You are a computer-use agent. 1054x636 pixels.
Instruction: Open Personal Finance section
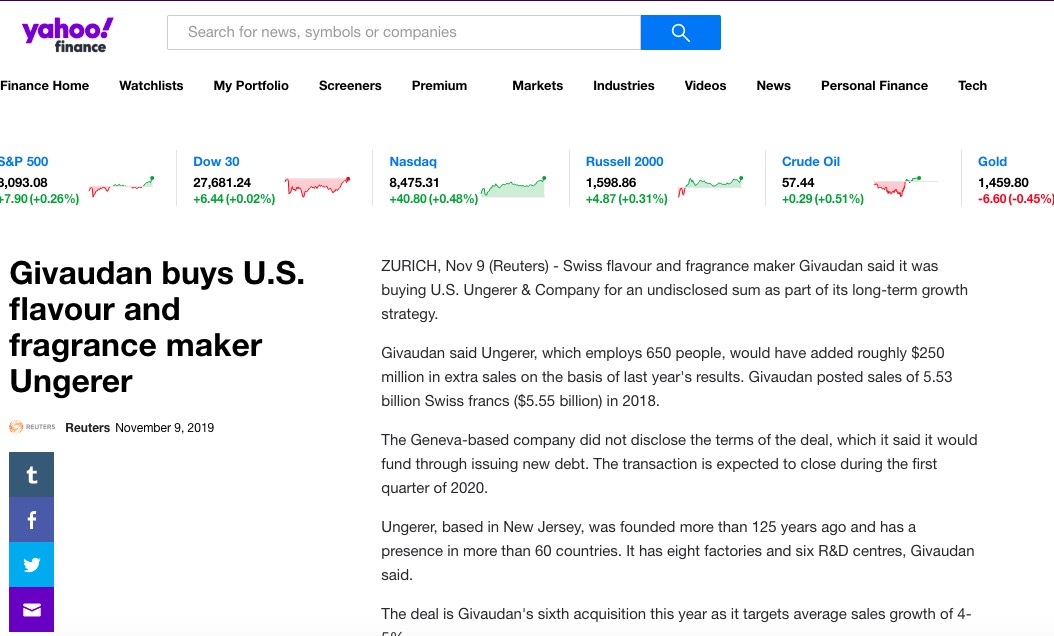tap(874, 86)
